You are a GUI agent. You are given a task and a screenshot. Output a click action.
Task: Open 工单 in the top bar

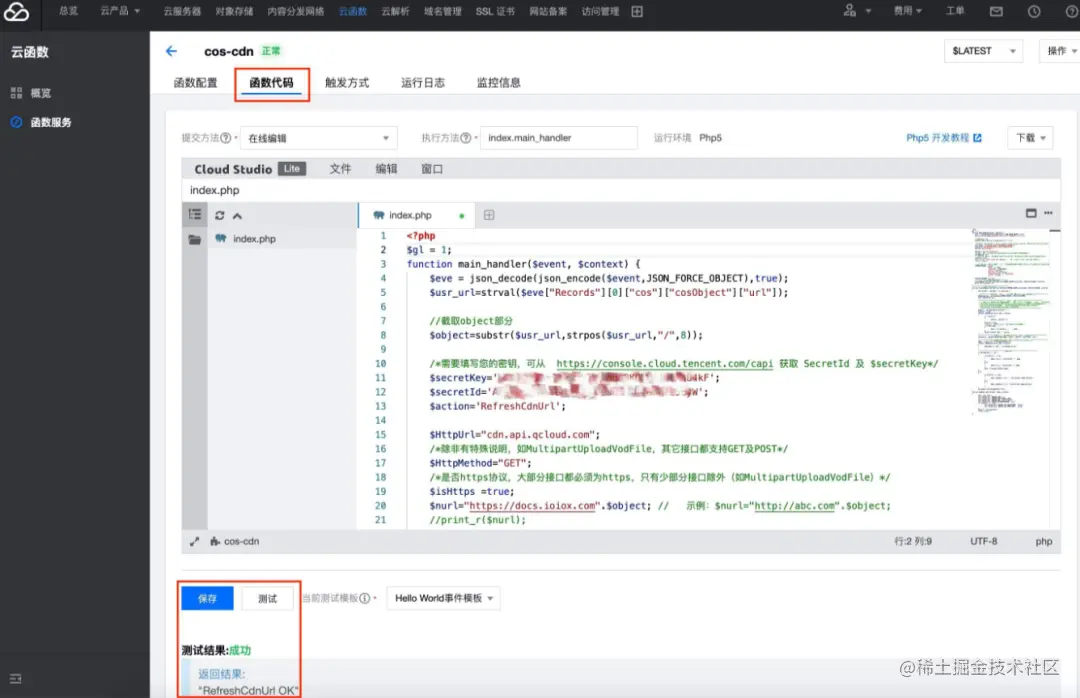(x=955, y=11)
